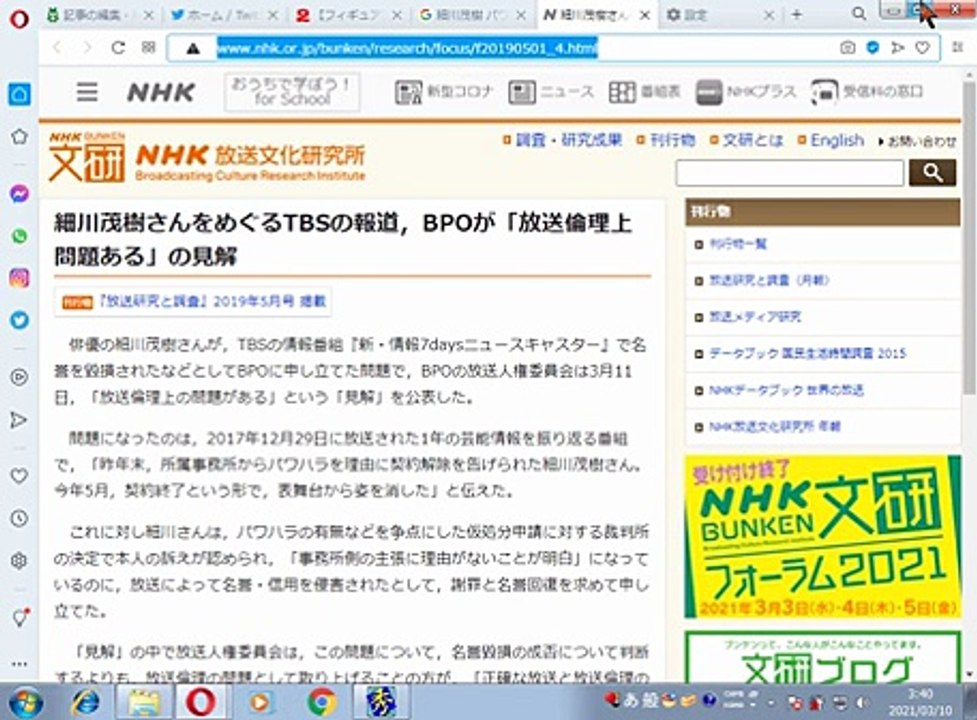This screenshot has height=720, width=977.
Task: Open bookmarks star in Opera sidebar
Action: (x=19, y=137)
